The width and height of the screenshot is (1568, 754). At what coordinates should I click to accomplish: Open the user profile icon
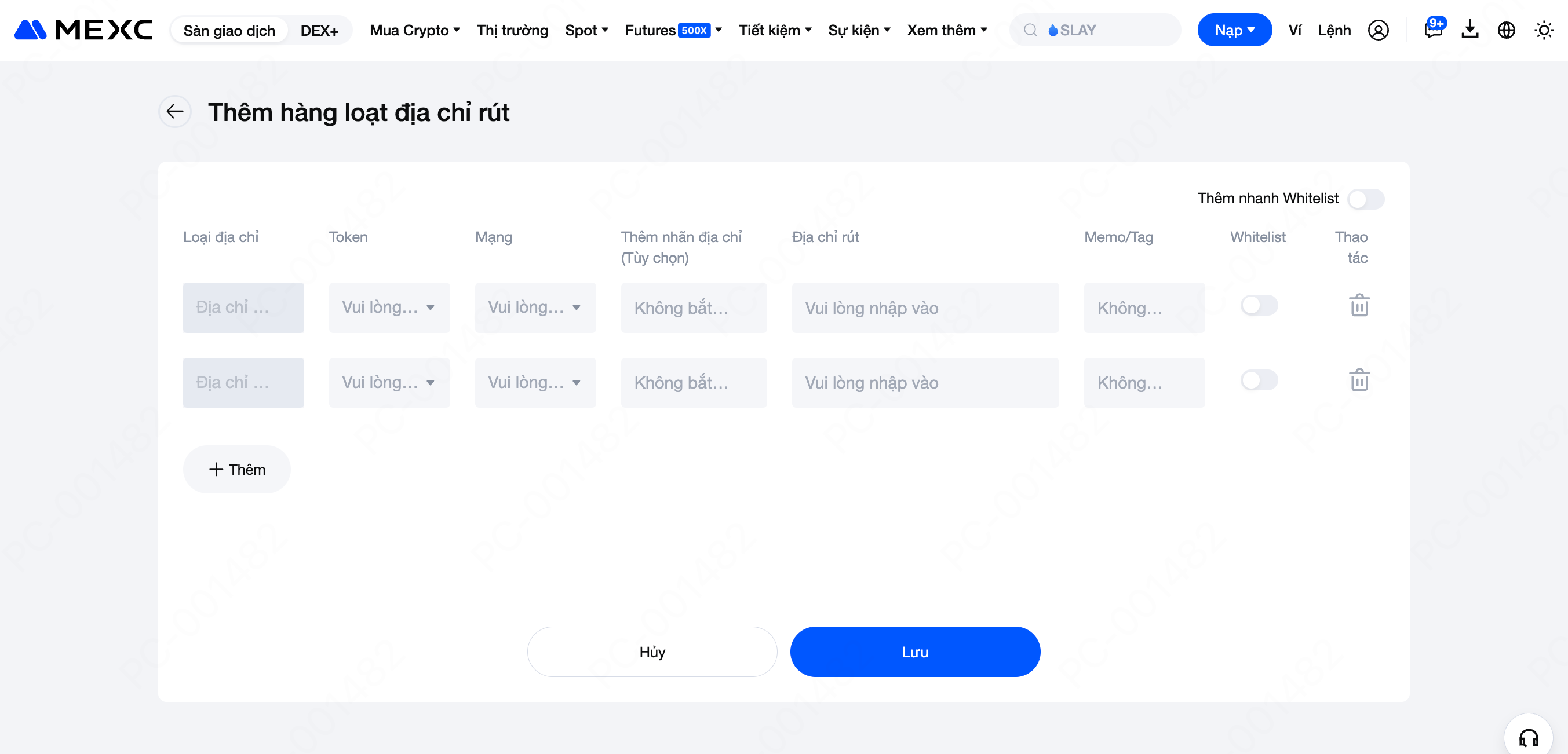1377,30
